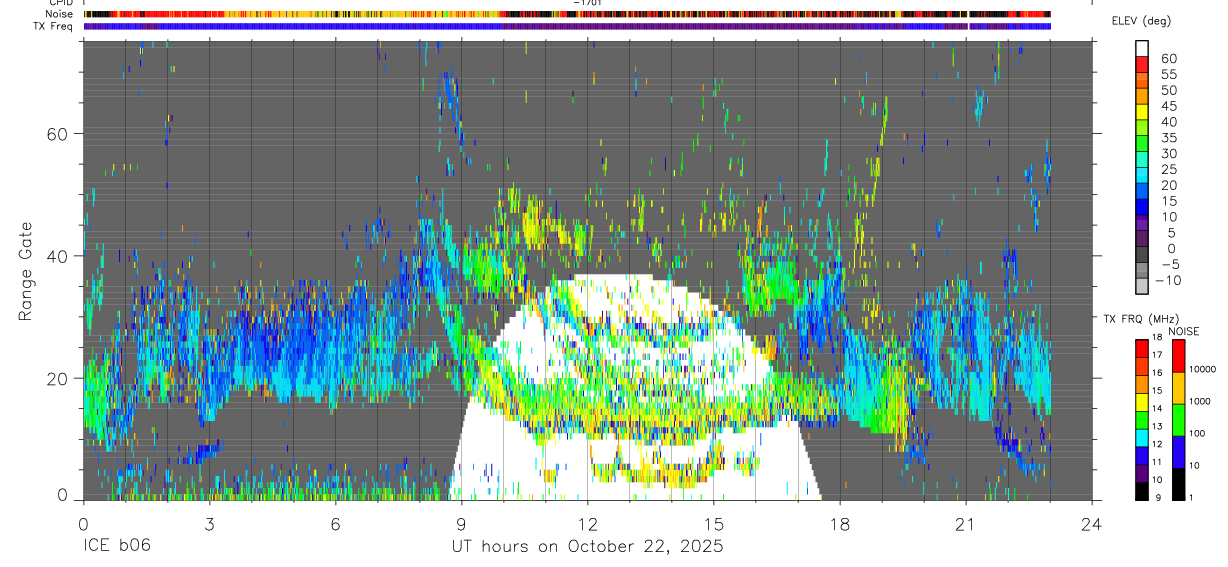Click the 100 label on the NOISE legend
The image size is (1228, 567).
(1198, 433)
